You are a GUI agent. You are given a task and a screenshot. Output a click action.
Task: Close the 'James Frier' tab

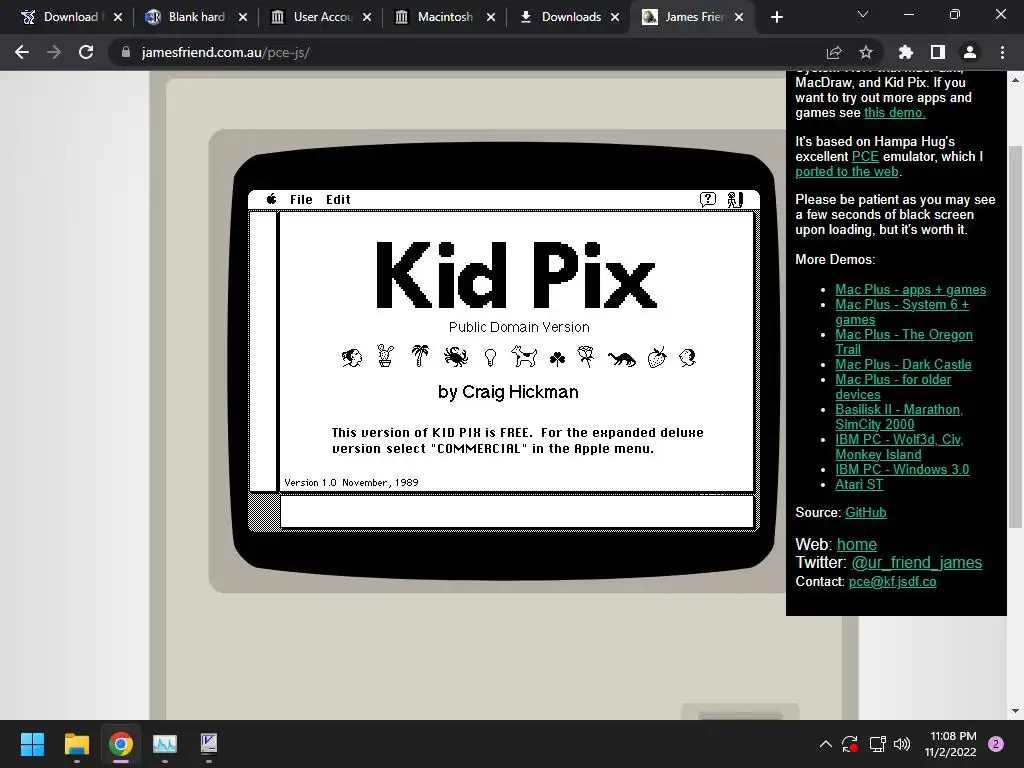739,17
